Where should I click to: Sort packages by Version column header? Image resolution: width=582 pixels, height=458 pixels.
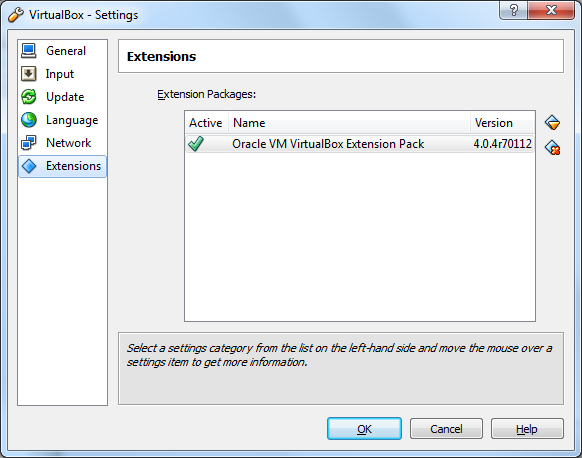502,123
